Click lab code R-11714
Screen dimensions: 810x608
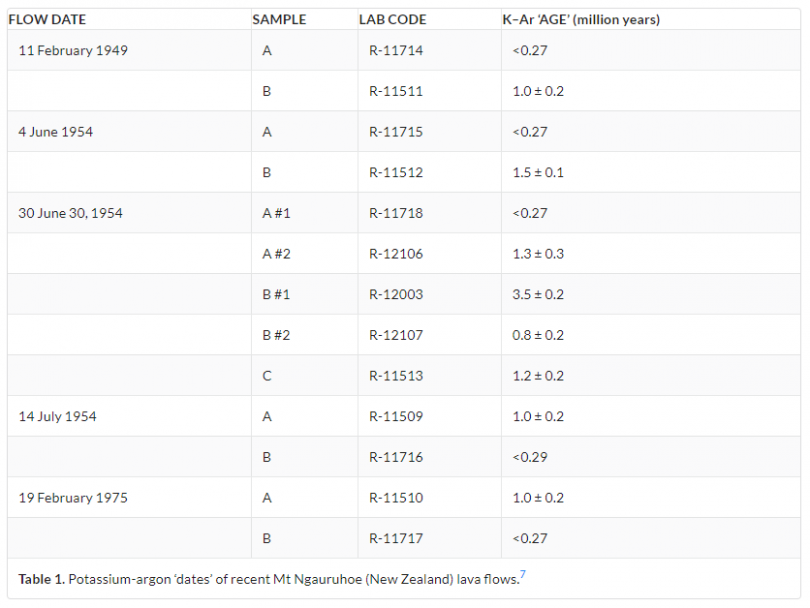point(396,50)
